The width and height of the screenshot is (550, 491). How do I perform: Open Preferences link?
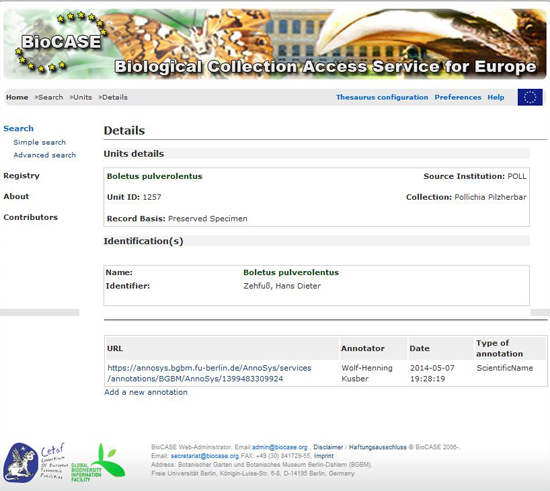point(458,97)
